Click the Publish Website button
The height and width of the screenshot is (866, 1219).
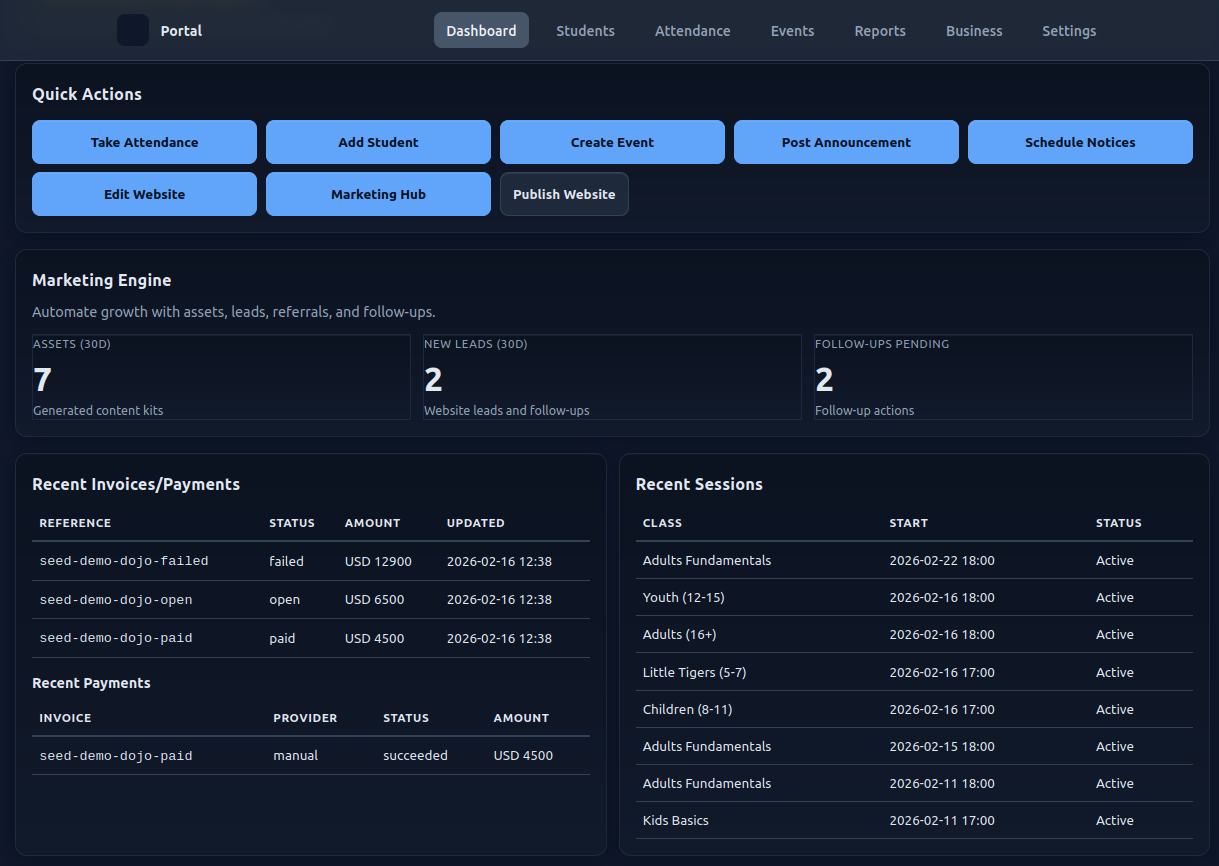[x=564, y=194]
